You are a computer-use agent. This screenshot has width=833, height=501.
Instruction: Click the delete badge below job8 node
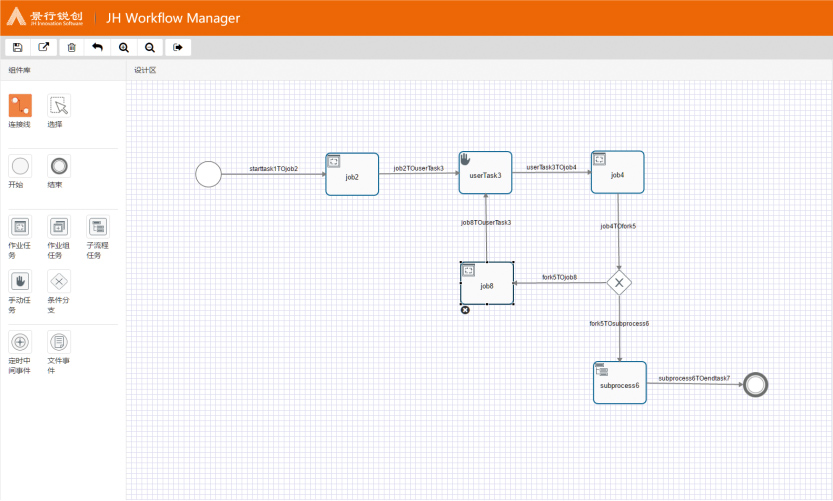[465, 310]
